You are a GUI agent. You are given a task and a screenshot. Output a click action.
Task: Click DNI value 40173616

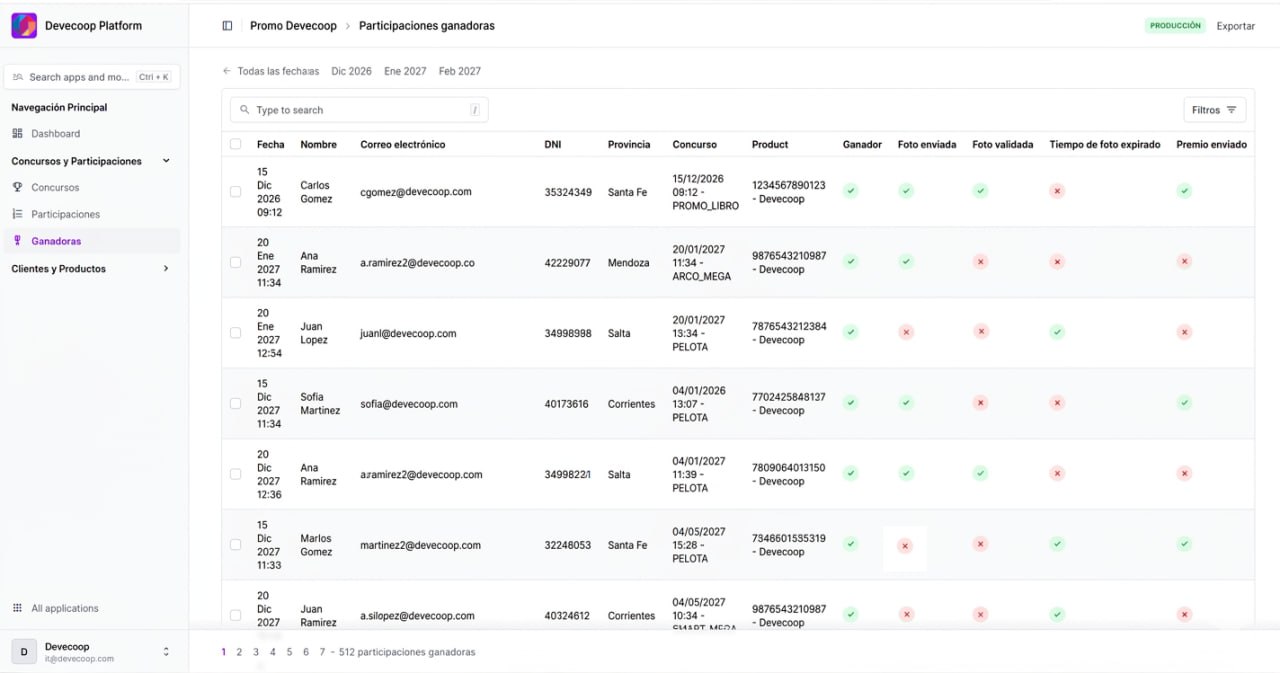click(567, 404)
